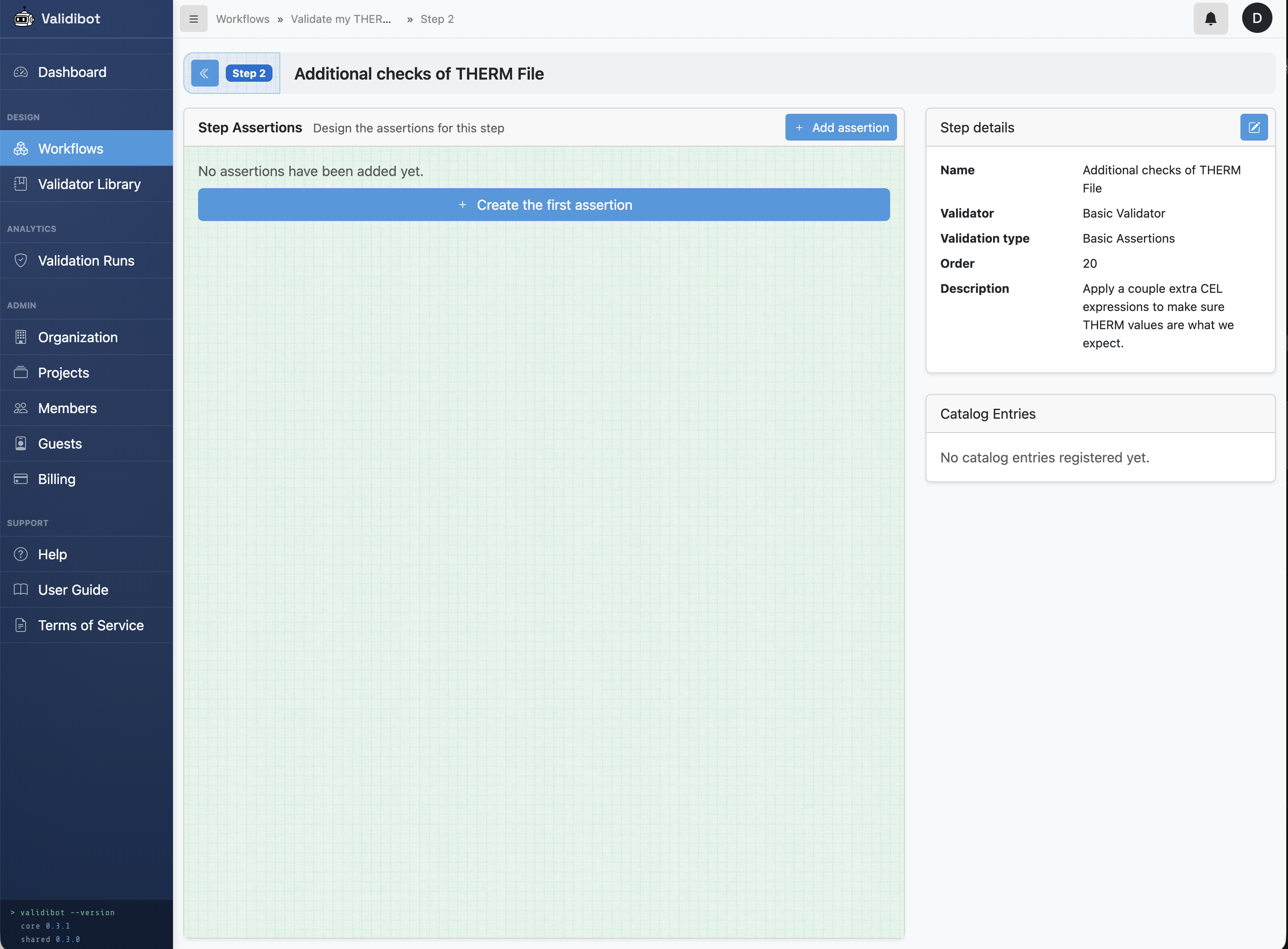Open the user avatar menu labeled D
The image size is (1288, 949).
coord(1256,18)
